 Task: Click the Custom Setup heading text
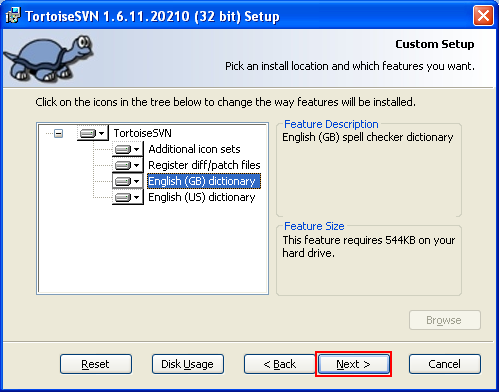[x=435, y=44]
